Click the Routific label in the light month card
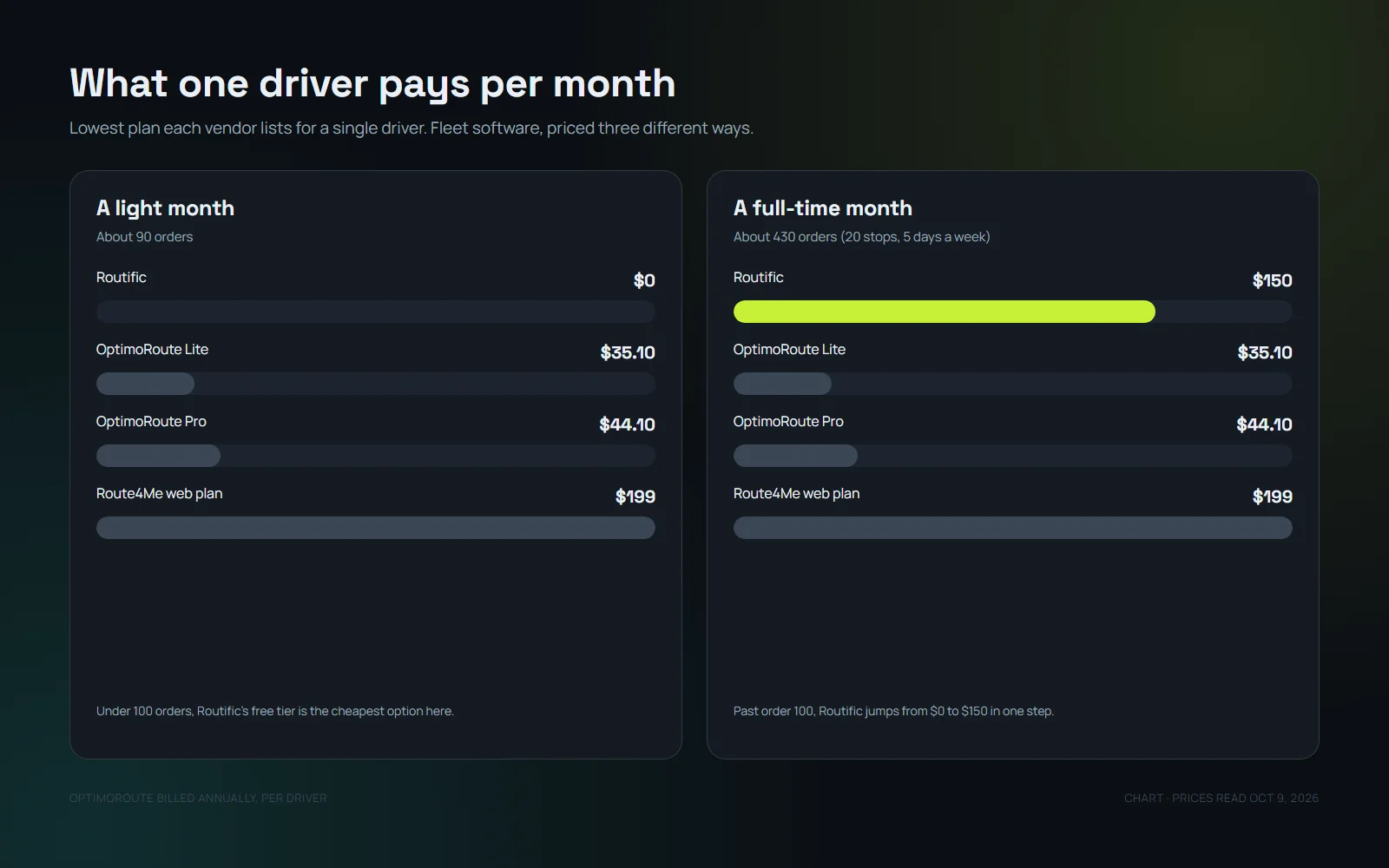This screenshot has height=868, width=1389. click(122, 278)
